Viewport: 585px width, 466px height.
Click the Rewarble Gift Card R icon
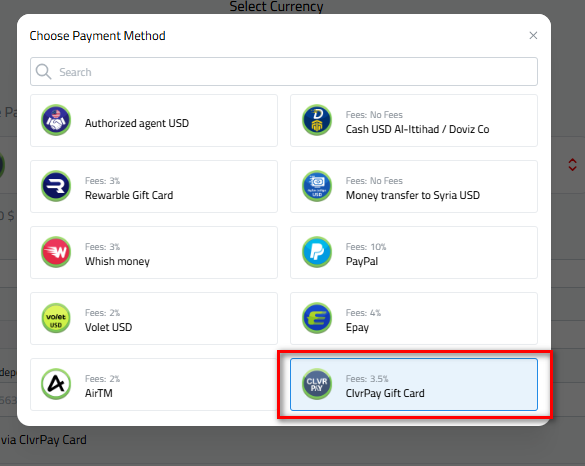56,186
